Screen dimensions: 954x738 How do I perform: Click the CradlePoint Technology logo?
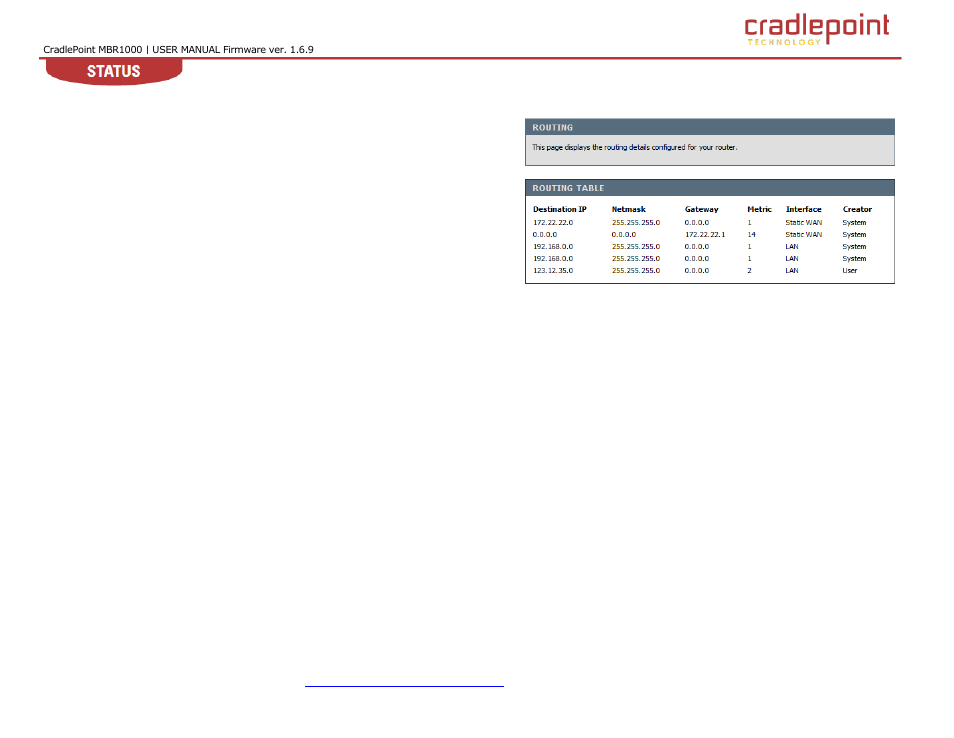click(816, 29)
